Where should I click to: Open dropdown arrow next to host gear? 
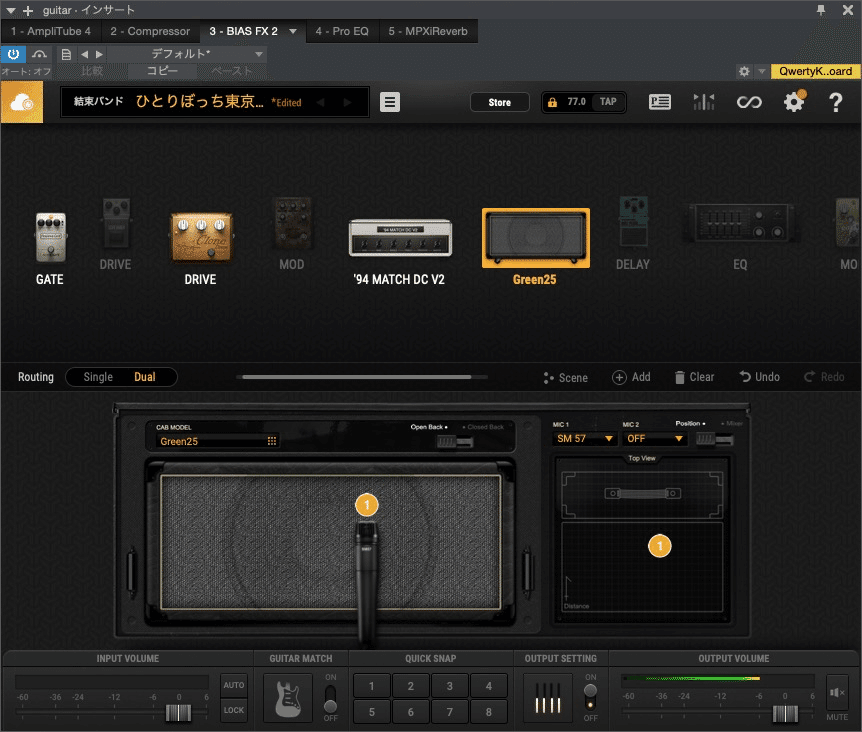pos(761,71)
